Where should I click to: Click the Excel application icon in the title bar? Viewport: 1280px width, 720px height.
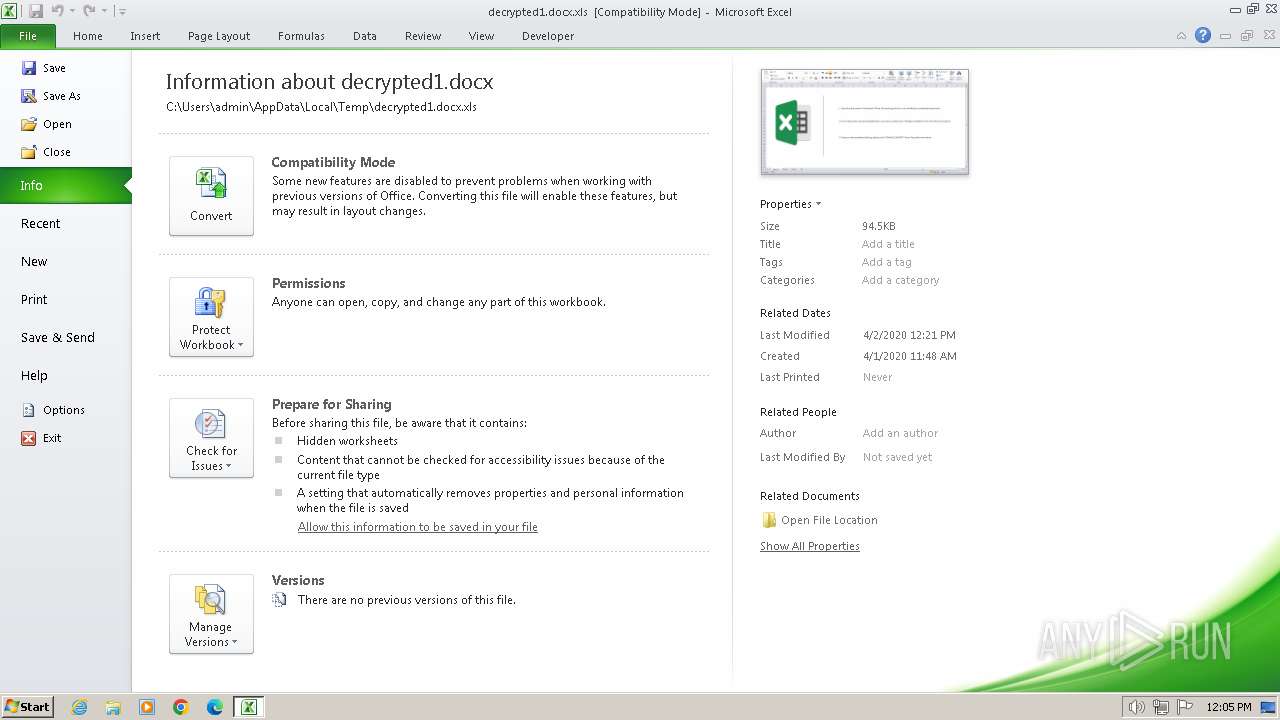click(x=10, y=11)
